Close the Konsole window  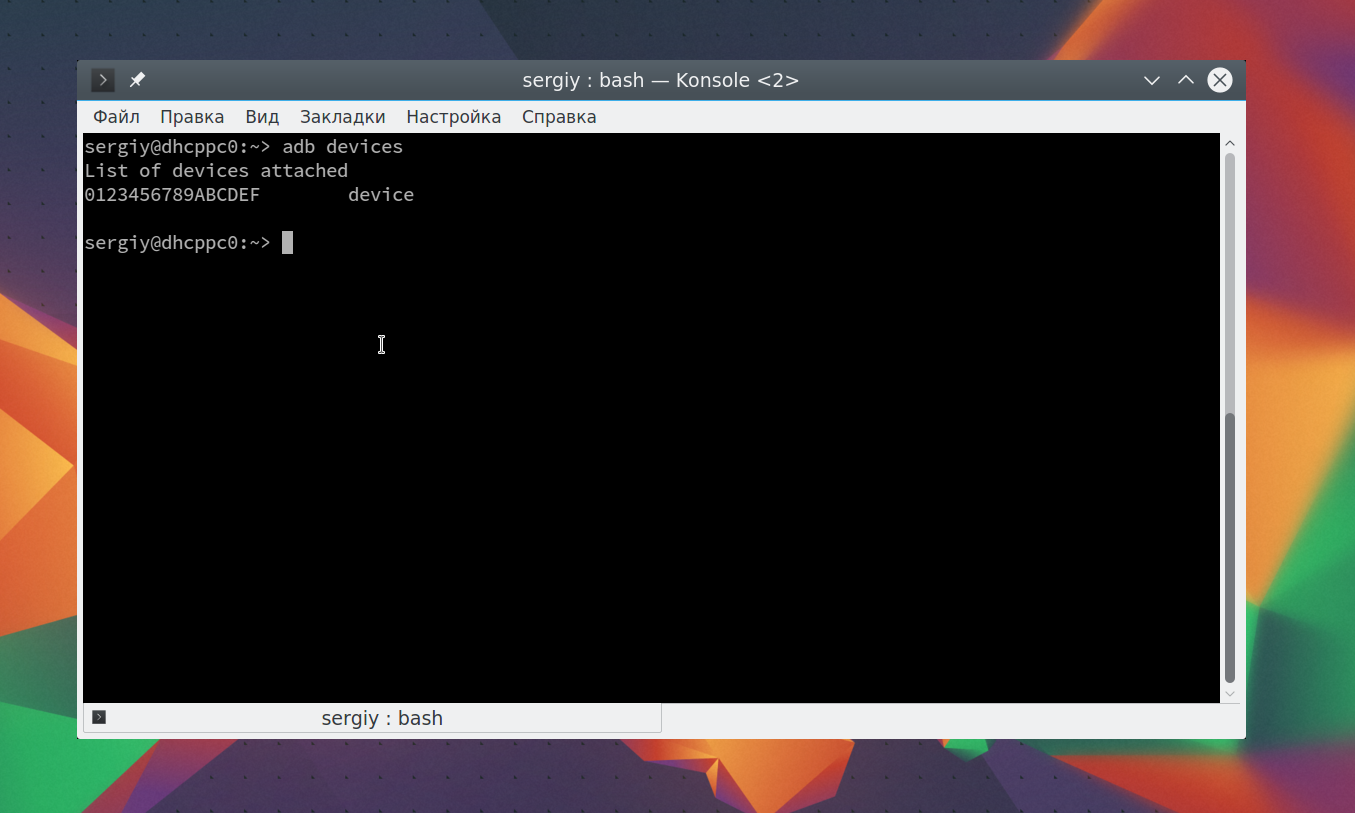(1220, 80)
